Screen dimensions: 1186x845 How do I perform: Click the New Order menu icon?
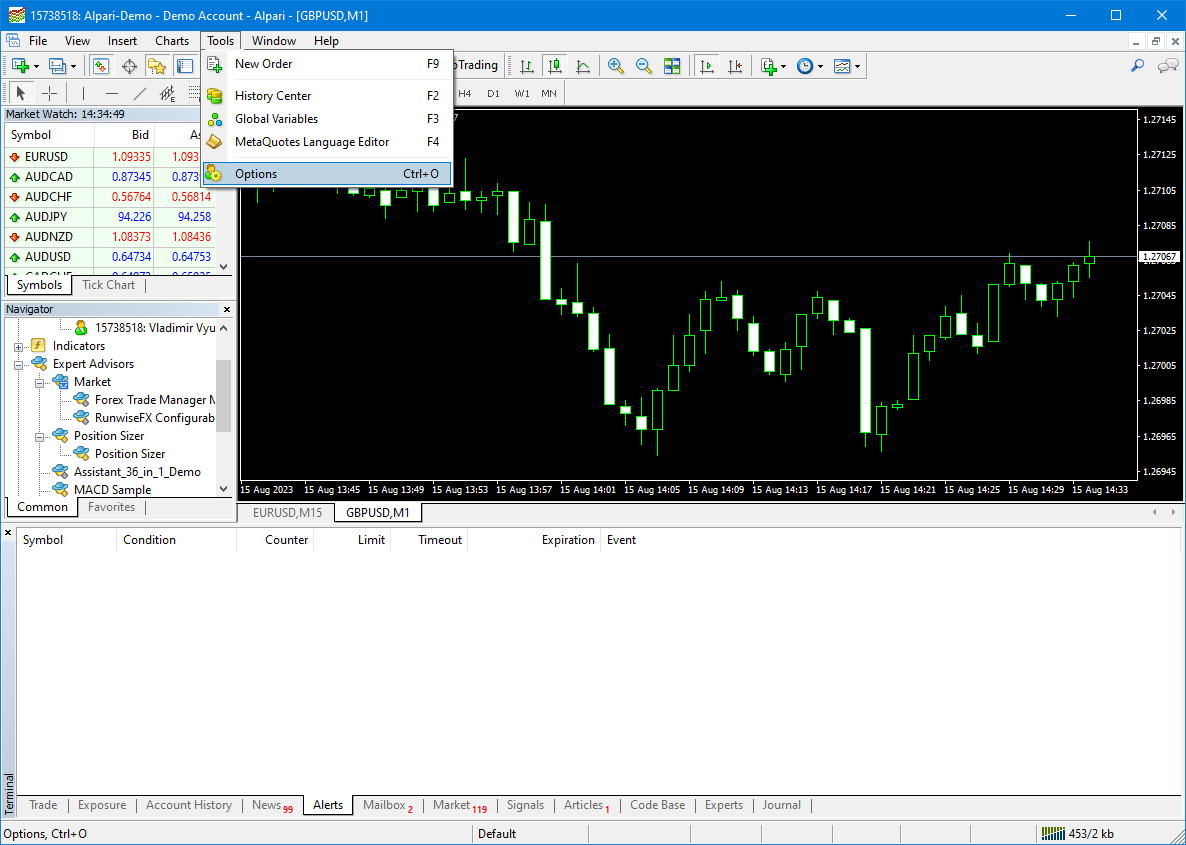216,64
